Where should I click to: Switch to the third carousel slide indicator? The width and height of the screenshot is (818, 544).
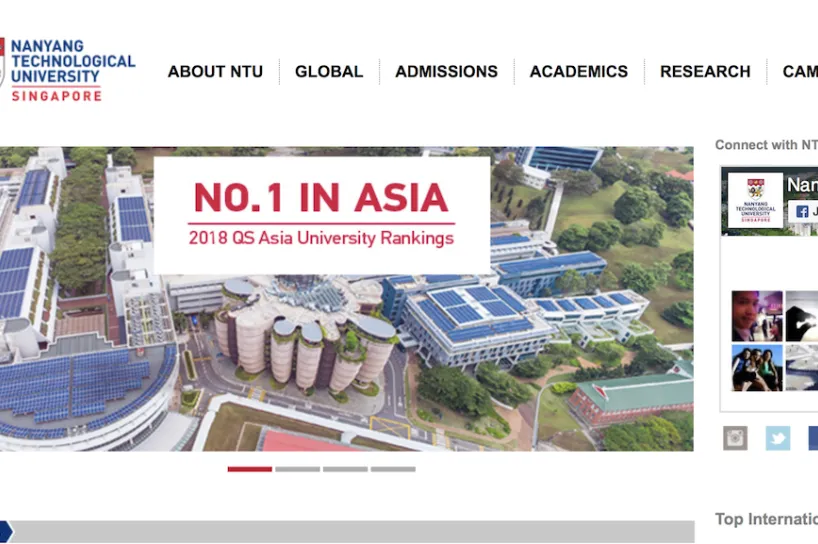pyautogui.click(x=345, y=469)
